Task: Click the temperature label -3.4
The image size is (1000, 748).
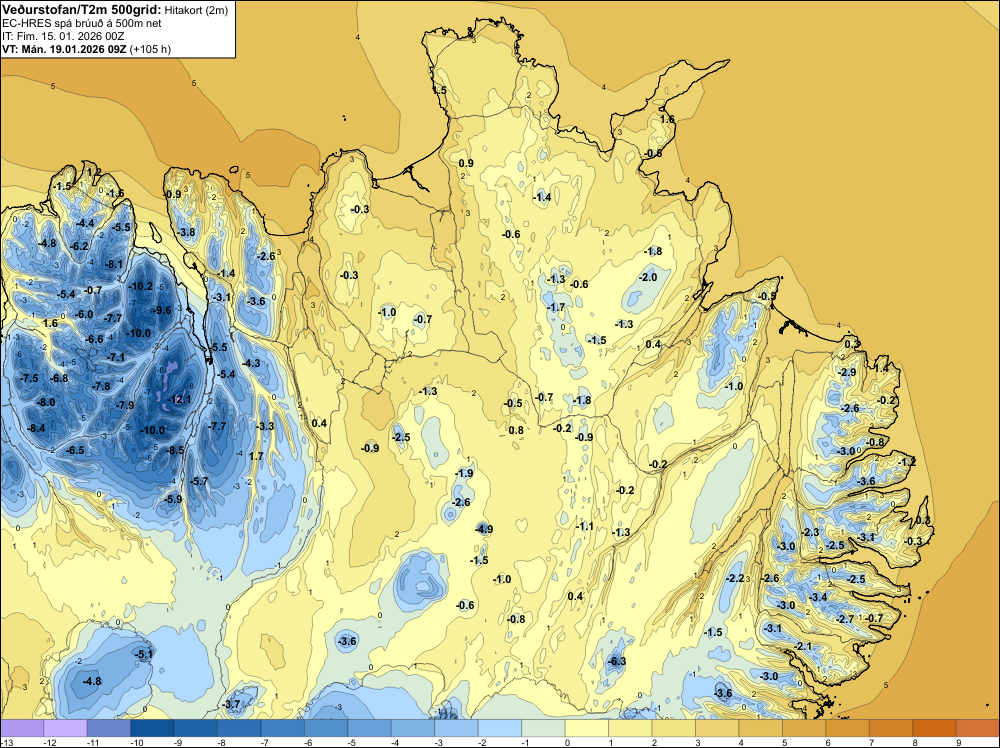Action: click(818, 598)
